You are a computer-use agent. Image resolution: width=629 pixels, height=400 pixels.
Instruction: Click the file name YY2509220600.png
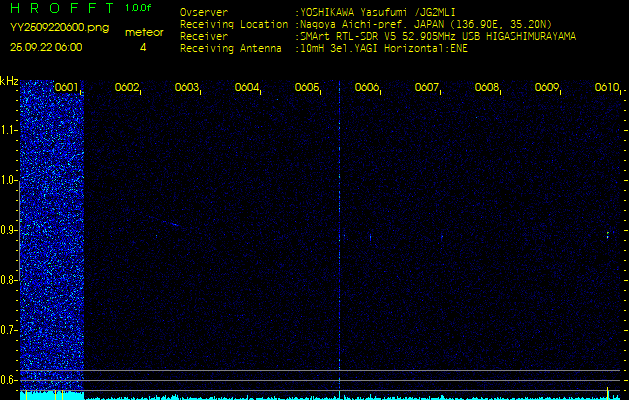tap(59, 28)
